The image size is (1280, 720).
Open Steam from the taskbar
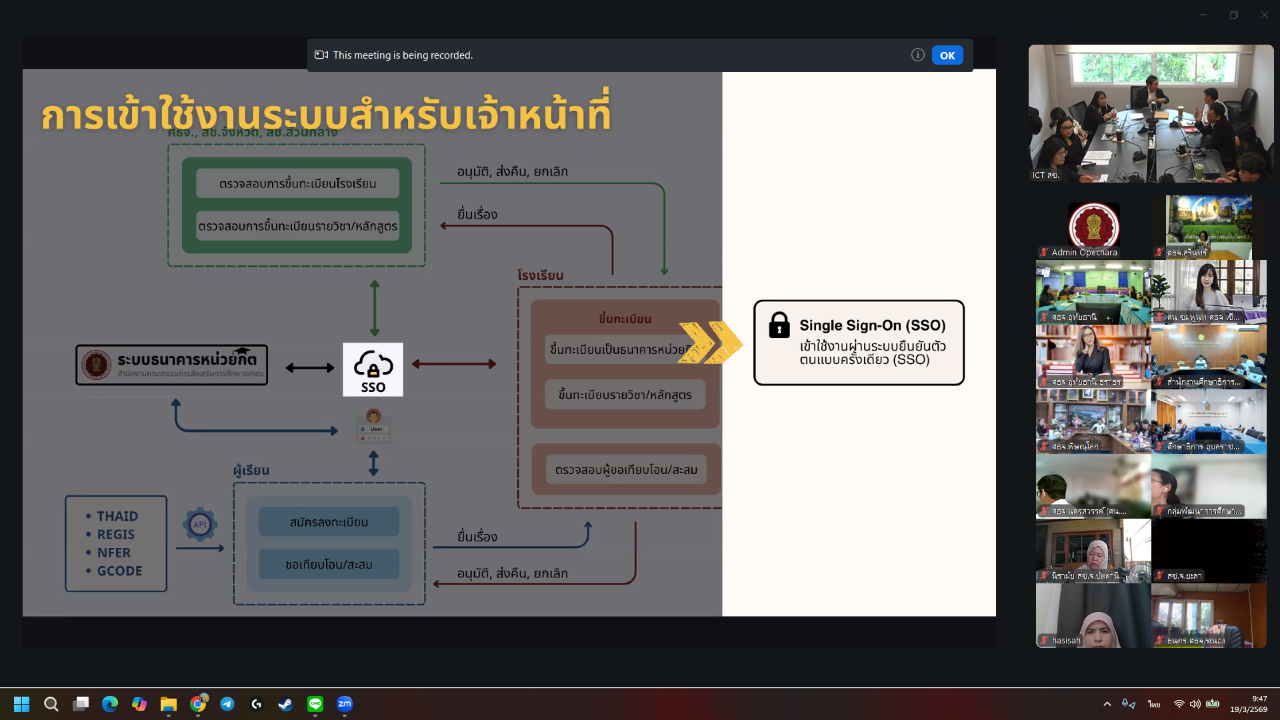pyautogui.click(x=286, y=704)
